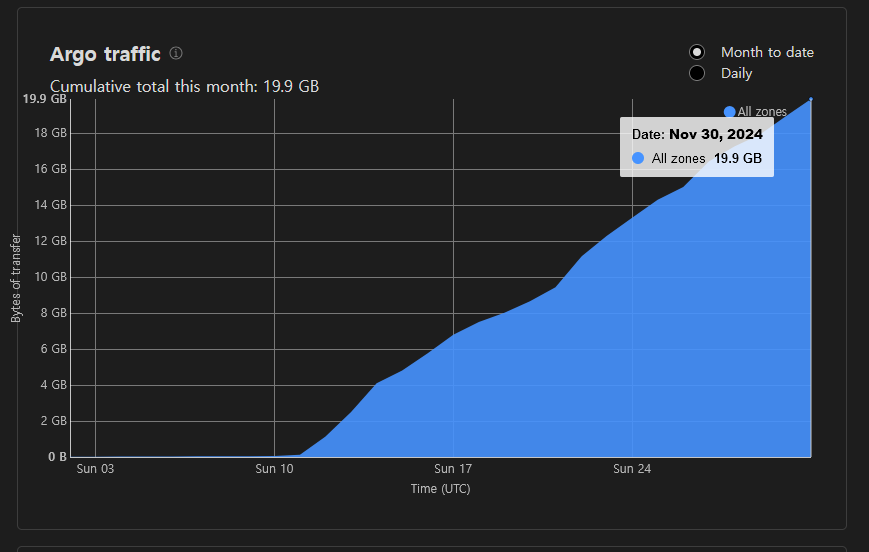Click the Bytes of transfer axis title
Image resolution: width=869 pixels, height=552 pixels.
point(16,278)
